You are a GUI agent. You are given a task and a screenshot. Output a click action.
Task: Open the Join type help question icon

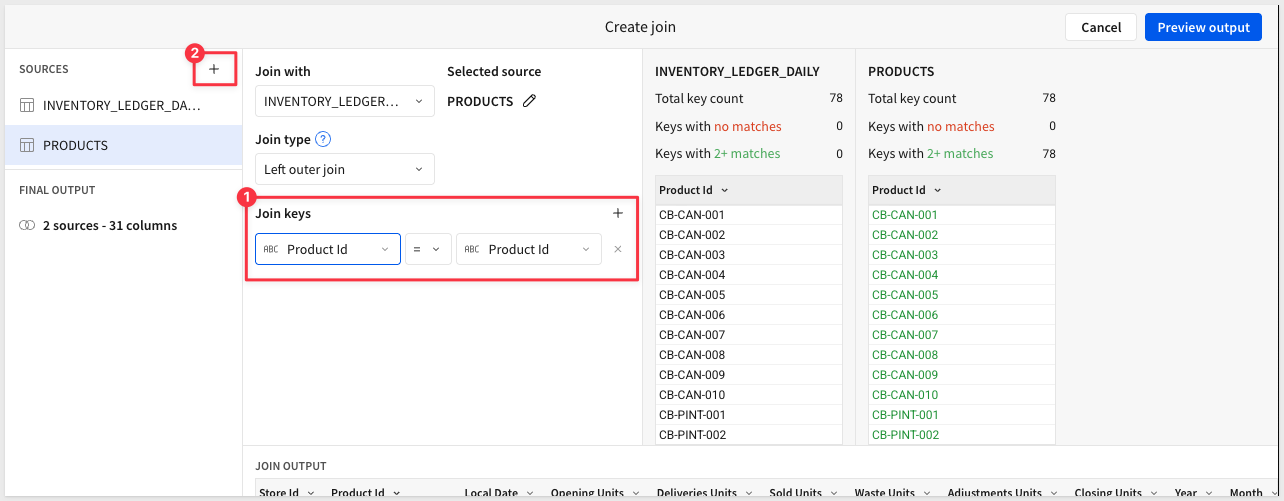[323, 140]
